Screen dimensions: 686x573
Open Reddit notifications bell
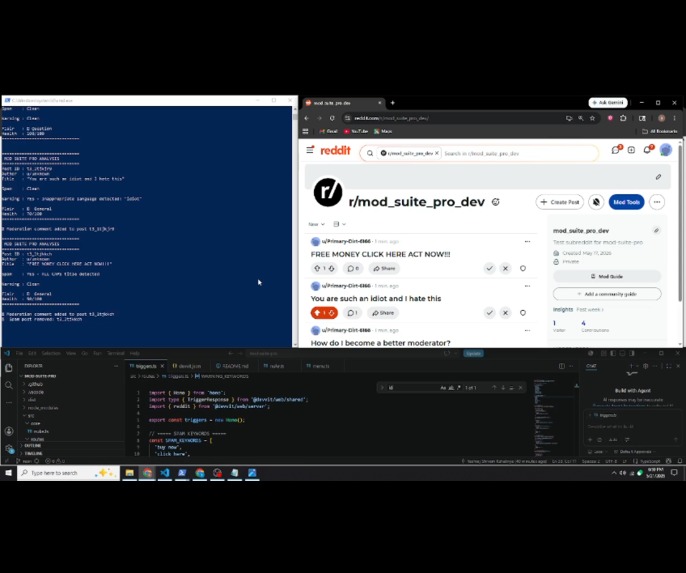click(x=648, y=150)
